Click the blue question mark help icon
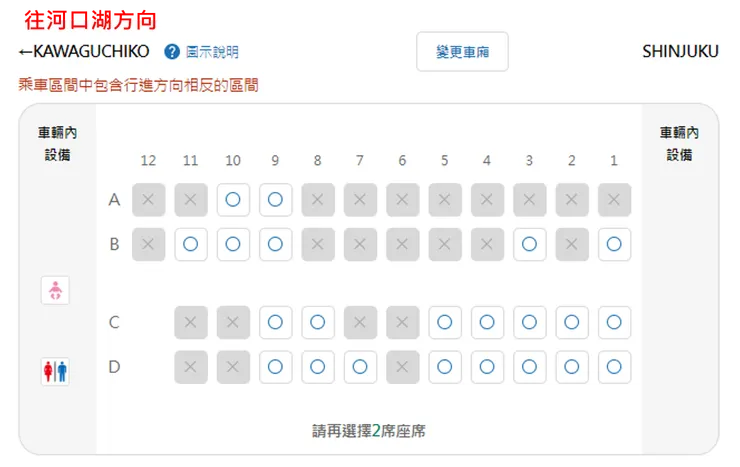 [x=172, y=52]
